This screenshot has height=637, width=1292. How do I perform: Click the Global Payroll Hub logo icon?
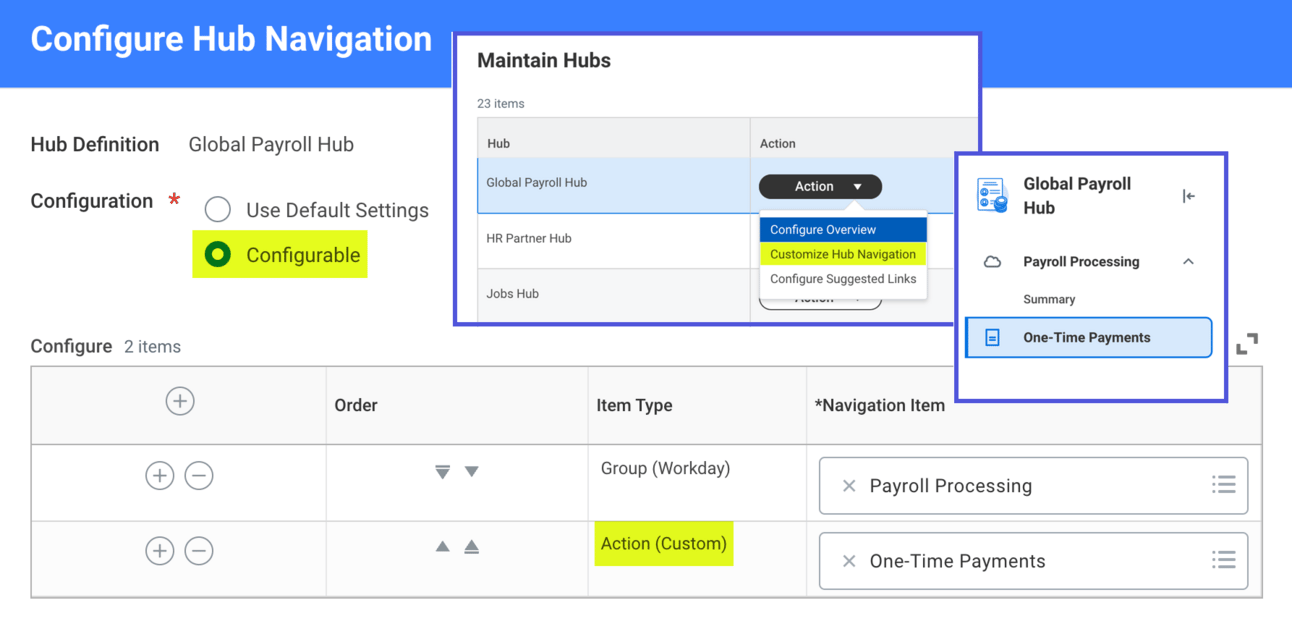pos(992,196)
